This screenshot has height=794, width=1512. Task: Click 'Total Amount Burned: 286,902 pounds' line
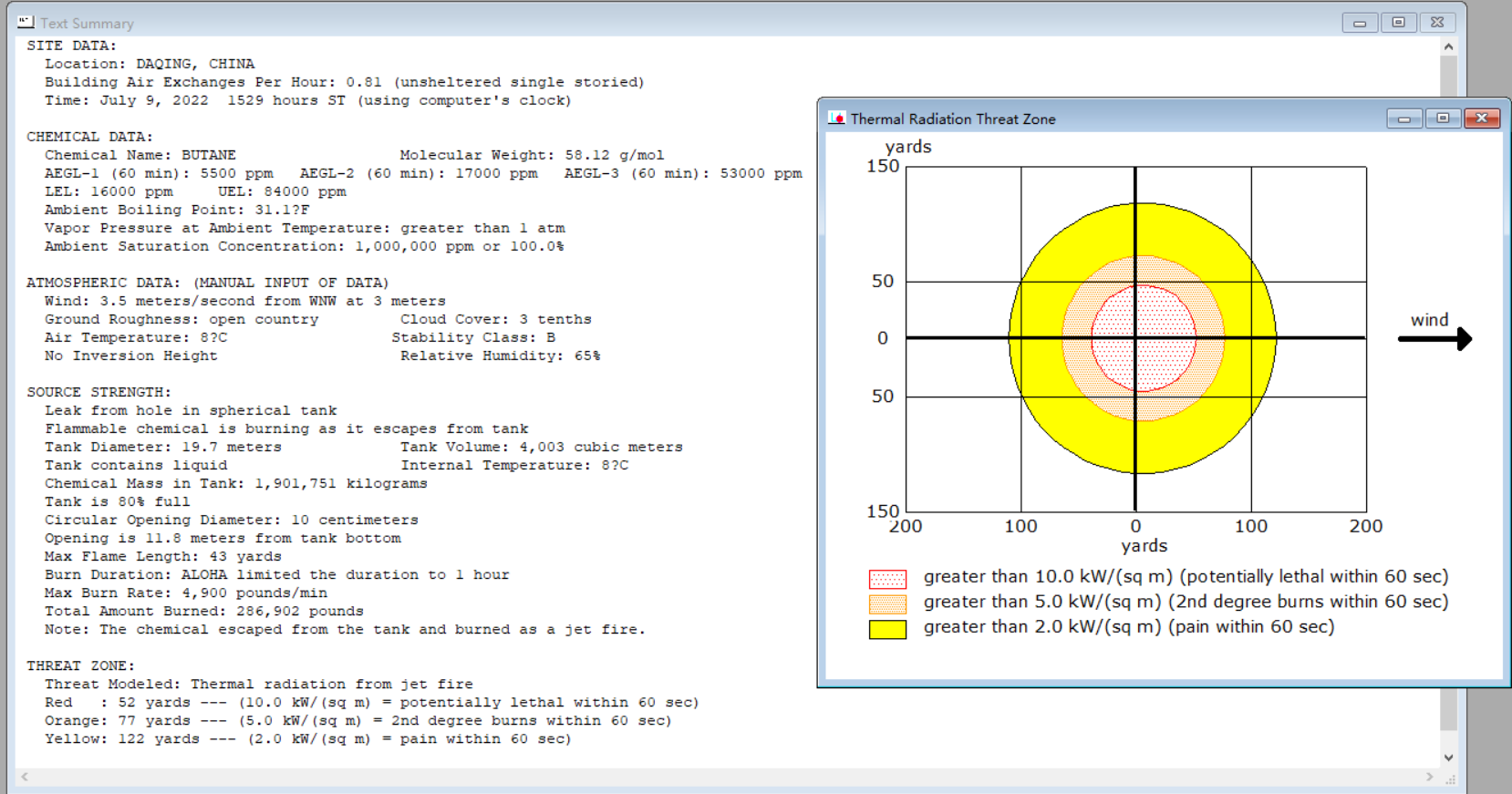204,611
